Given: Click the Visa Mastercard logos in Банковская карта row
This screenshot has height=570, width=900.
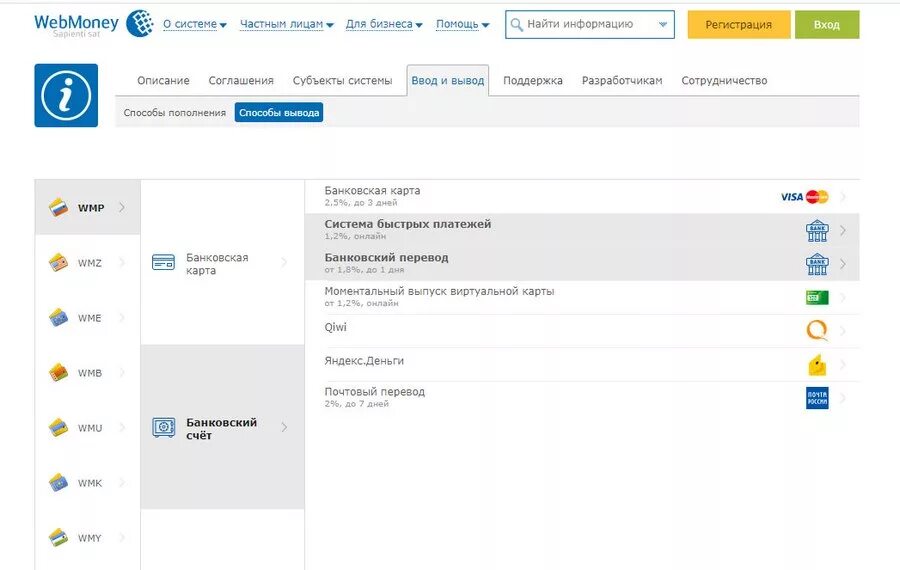Looking at the screenshot, I should pos(805,197).
